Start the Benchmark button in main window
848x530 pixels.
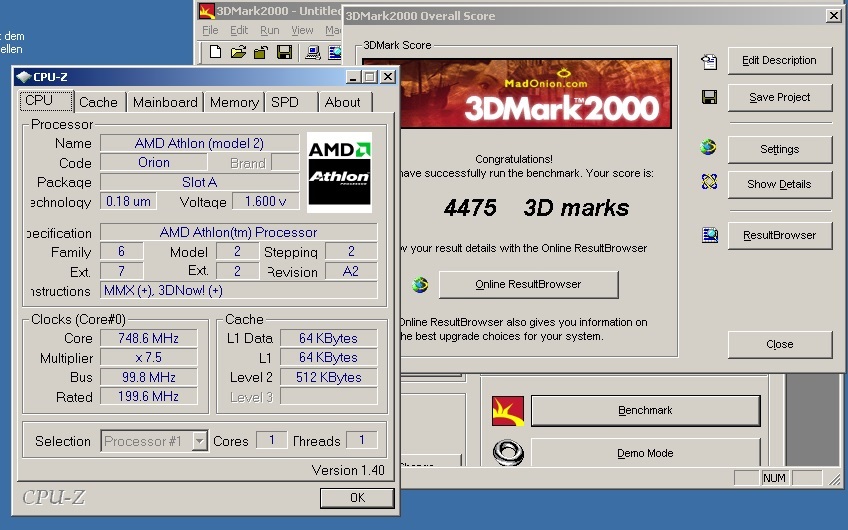click(645, 410)
